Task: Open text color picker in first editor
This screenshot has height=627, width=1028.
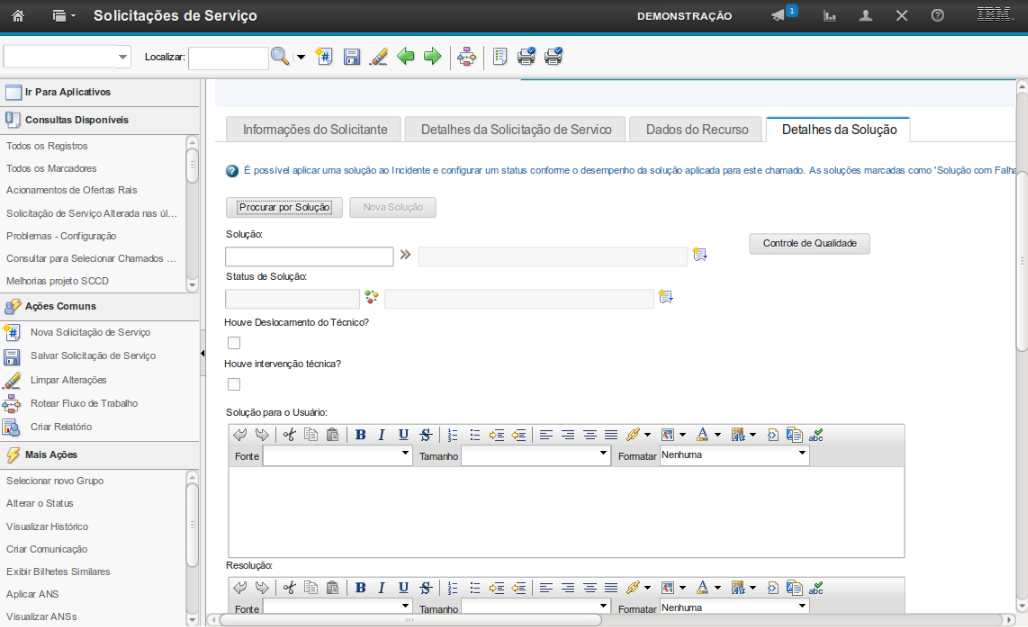Action: (x=708, y=435)
